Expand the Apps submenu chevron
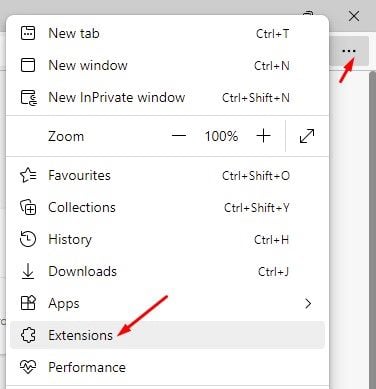Viewport: 376px width, 389px height. [x=308, y=303]
